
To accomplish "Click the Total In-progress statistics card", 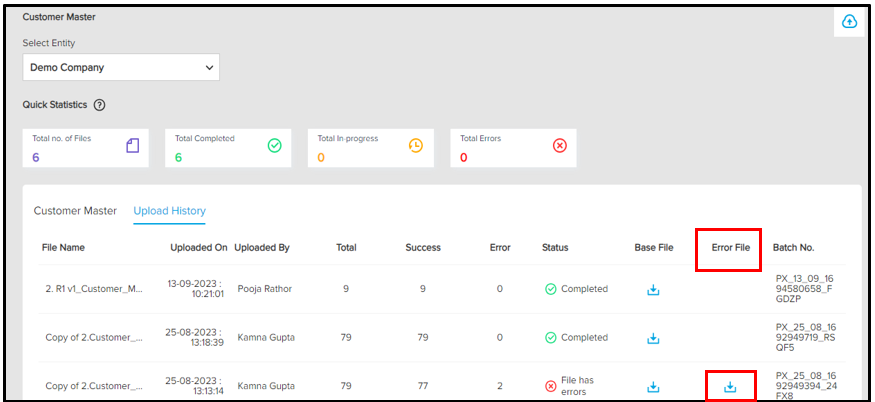I will pyautogui.click(x=371, y=148).
